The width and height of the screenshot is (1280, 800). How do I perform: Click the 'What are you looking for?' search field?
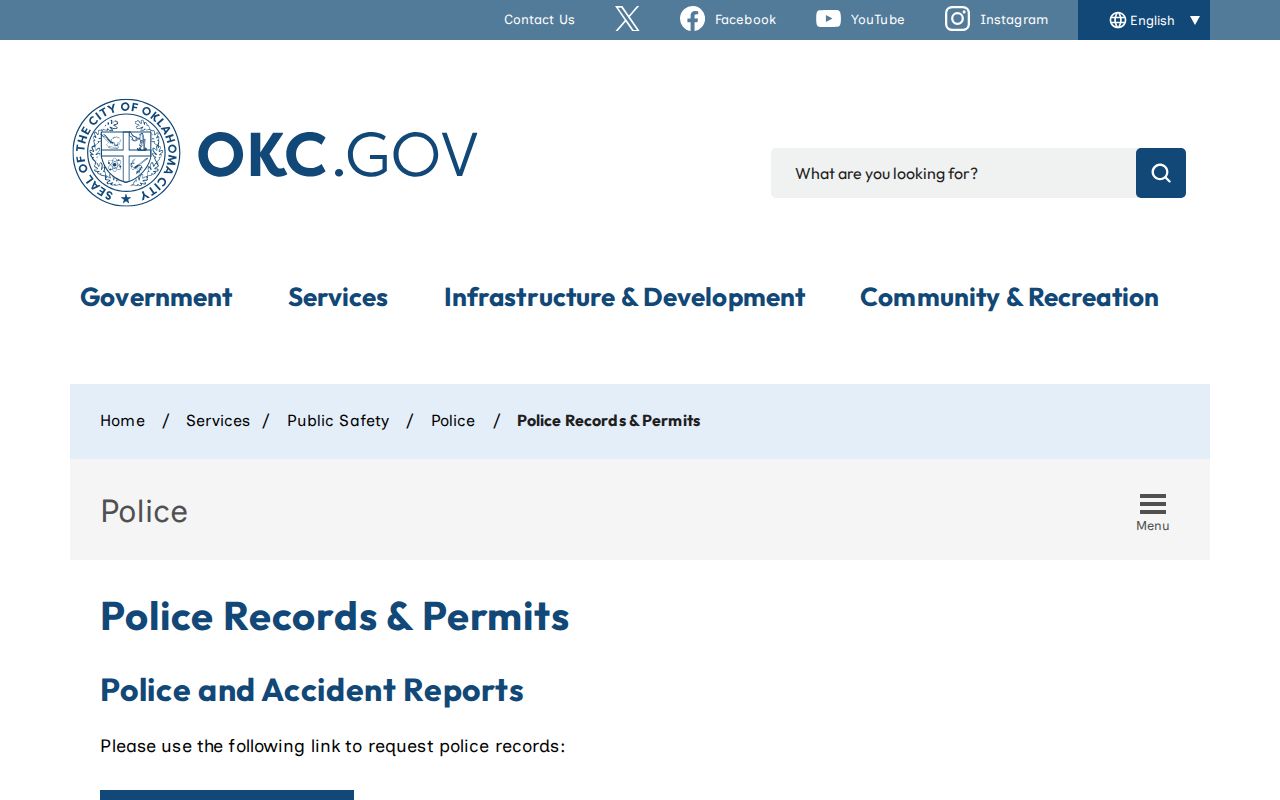[x=953, y=173]
